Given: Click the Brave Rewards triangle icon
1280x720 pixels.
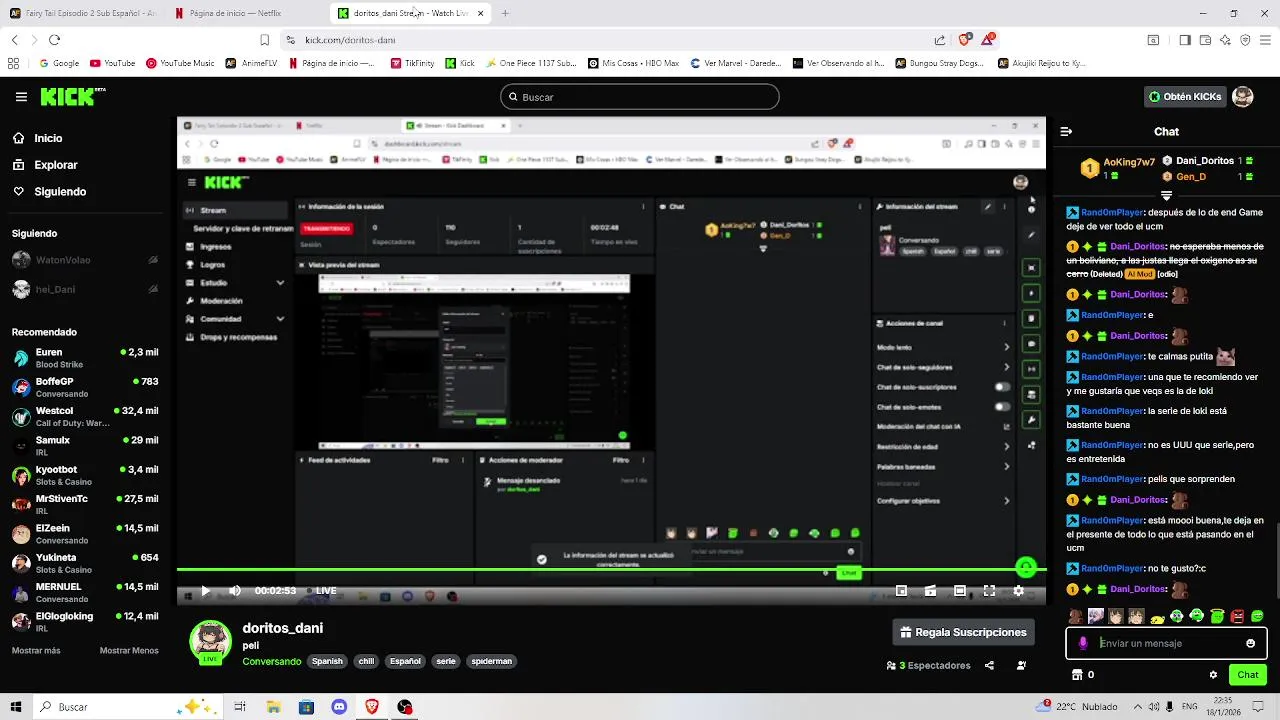Looking at the screenshot, I should pos(988,40).
